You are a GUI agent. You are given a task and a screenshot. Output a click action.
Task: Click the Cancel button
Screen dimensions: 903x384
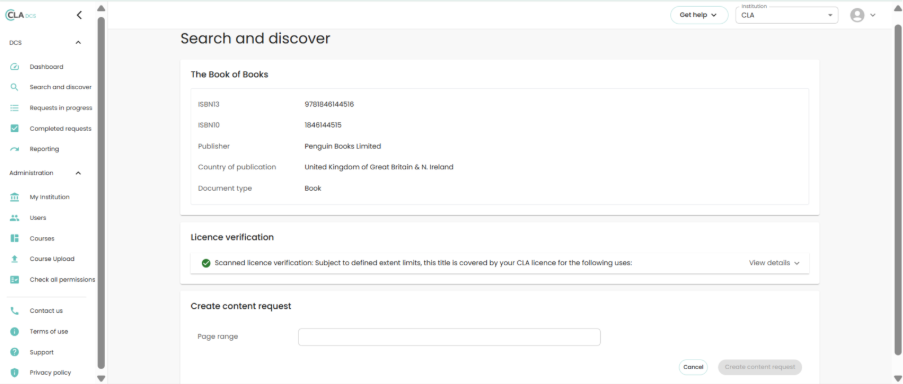tap(693, 367)
